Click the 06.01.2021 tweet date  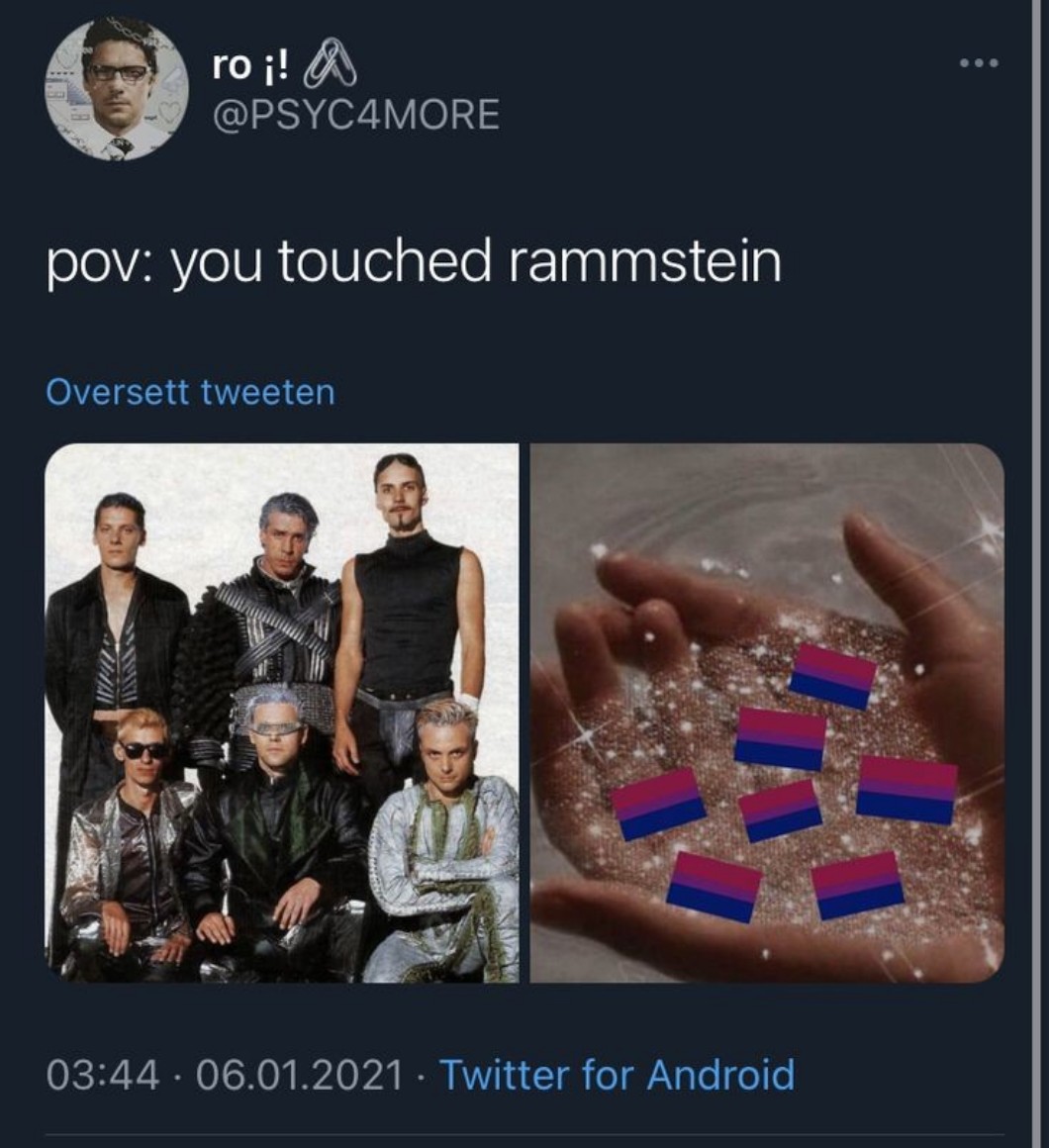tap(300, 1075)
